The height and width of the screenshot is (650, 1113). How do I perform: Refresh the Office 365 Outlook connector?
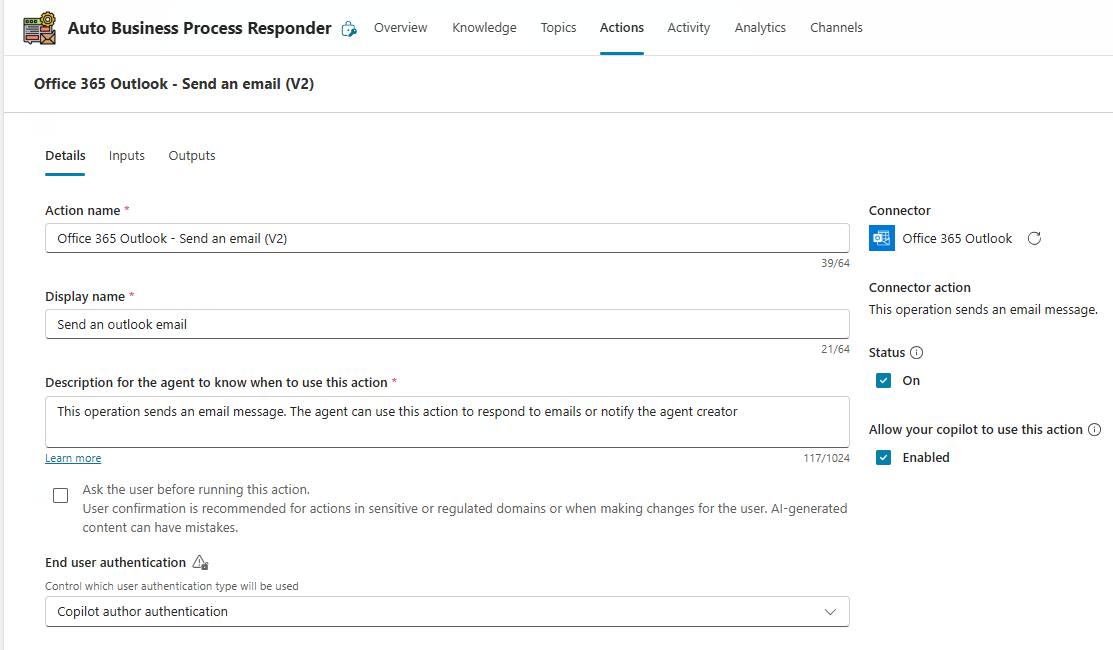pos(1034,238)
